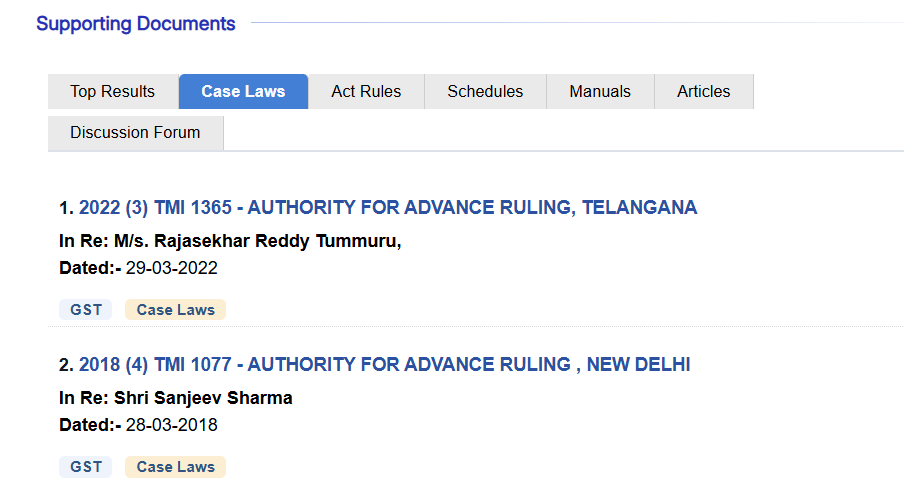This screenshot has width=904, height=483.
Task: Open the Manuals tab
Action: pyautogui.click(x=600, y=91)
